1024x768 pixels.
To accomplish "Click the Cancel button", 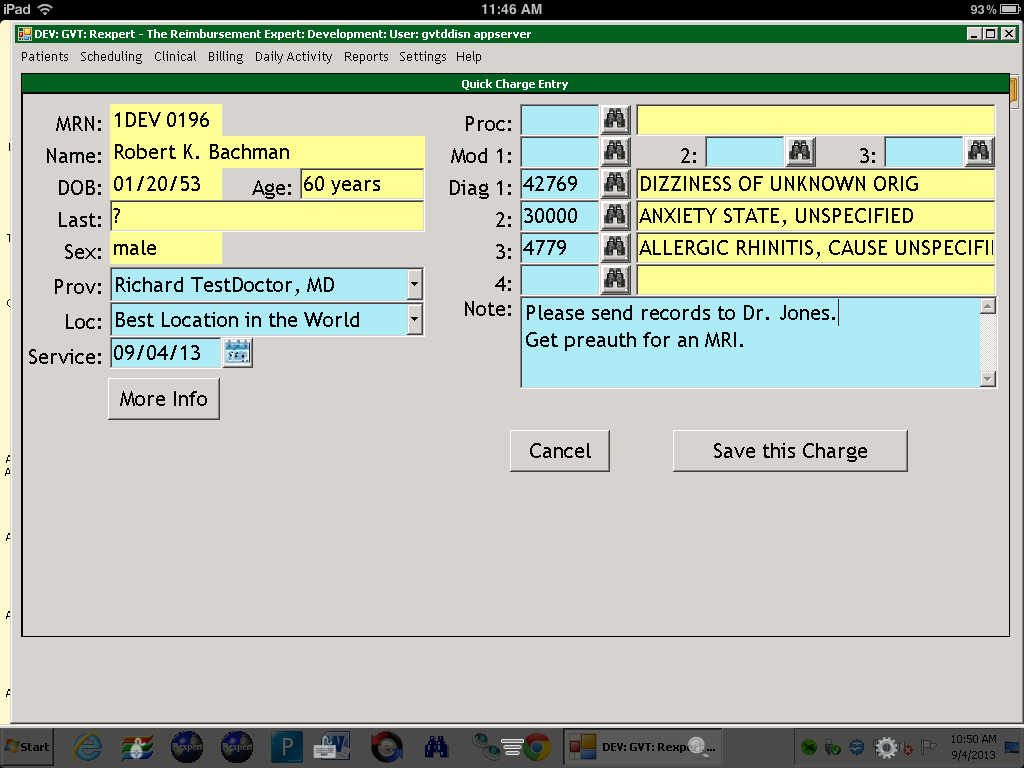I will (x=560, y=451).
